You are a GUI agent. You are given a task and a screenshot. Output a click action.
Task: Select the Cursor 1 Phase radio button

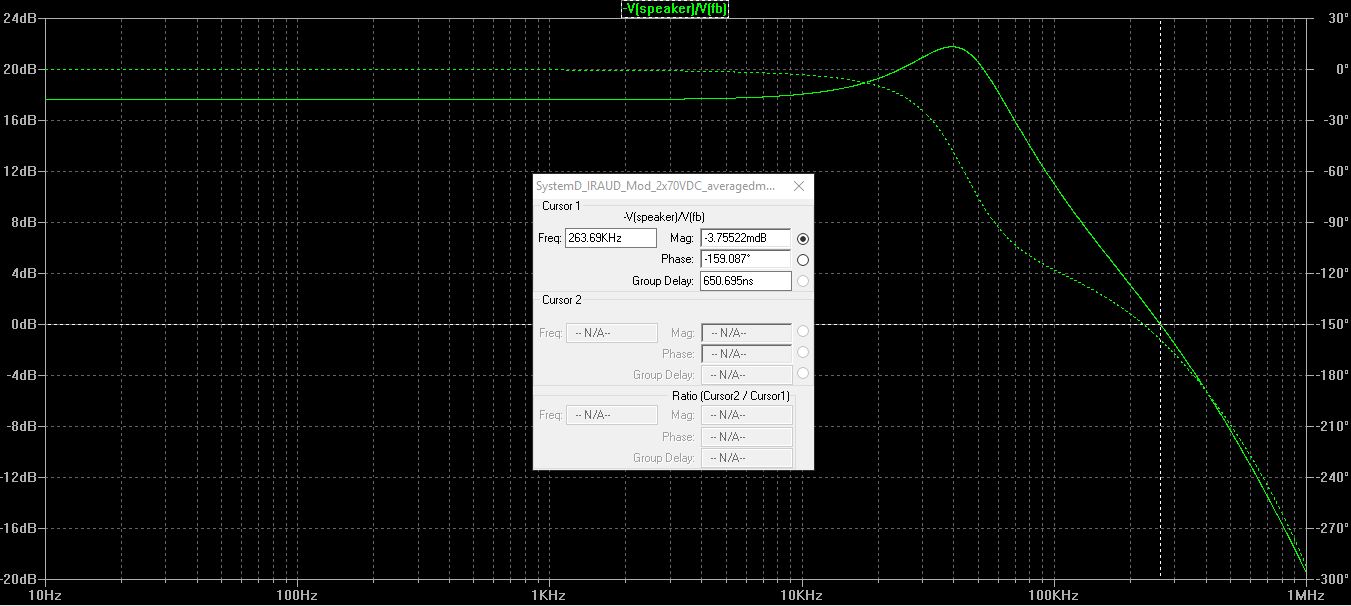click(x=803, y=260)
